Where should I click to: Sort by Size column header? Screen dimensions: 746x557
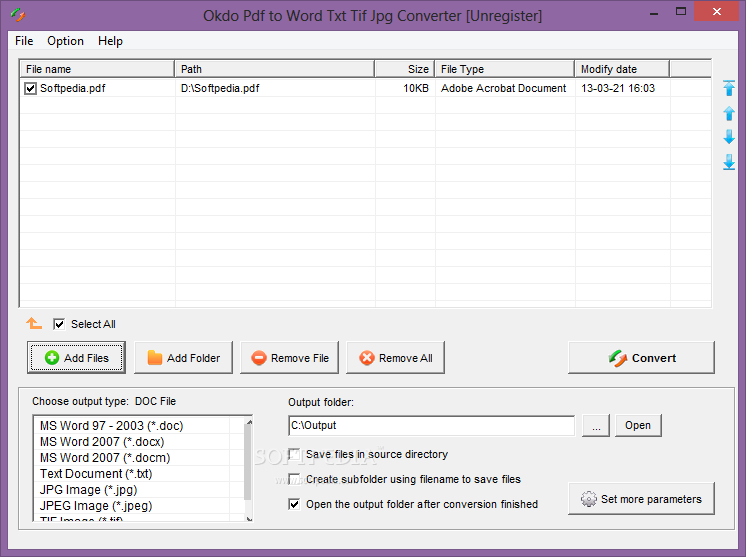click(405, 69)
